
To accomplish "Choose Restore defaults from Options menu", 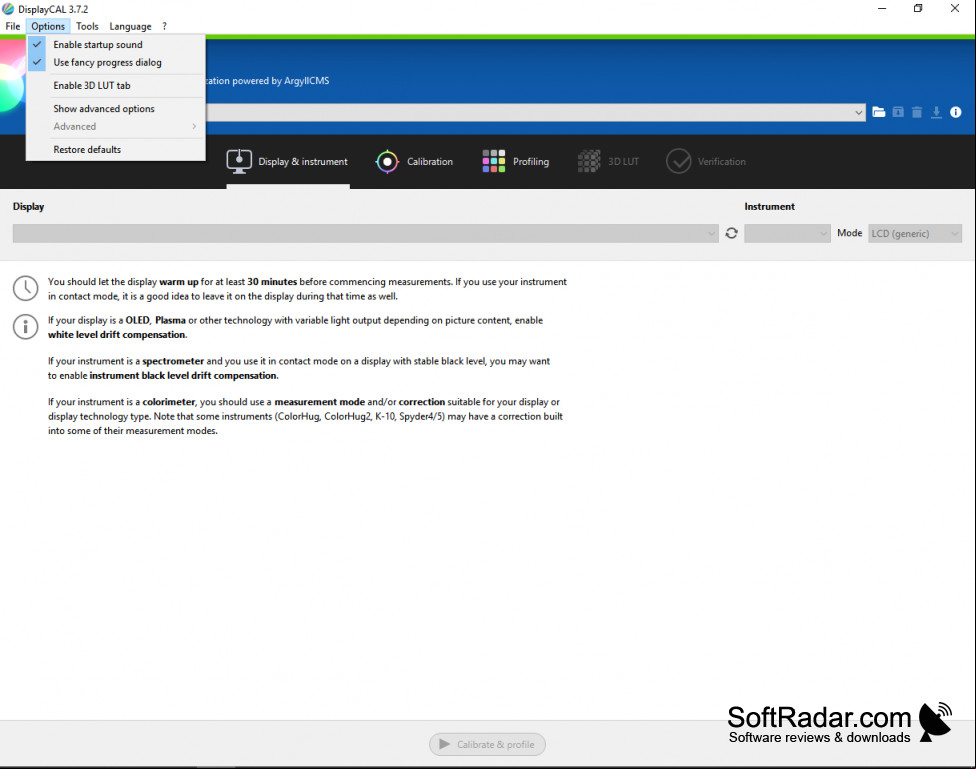I will pos(116,149).
